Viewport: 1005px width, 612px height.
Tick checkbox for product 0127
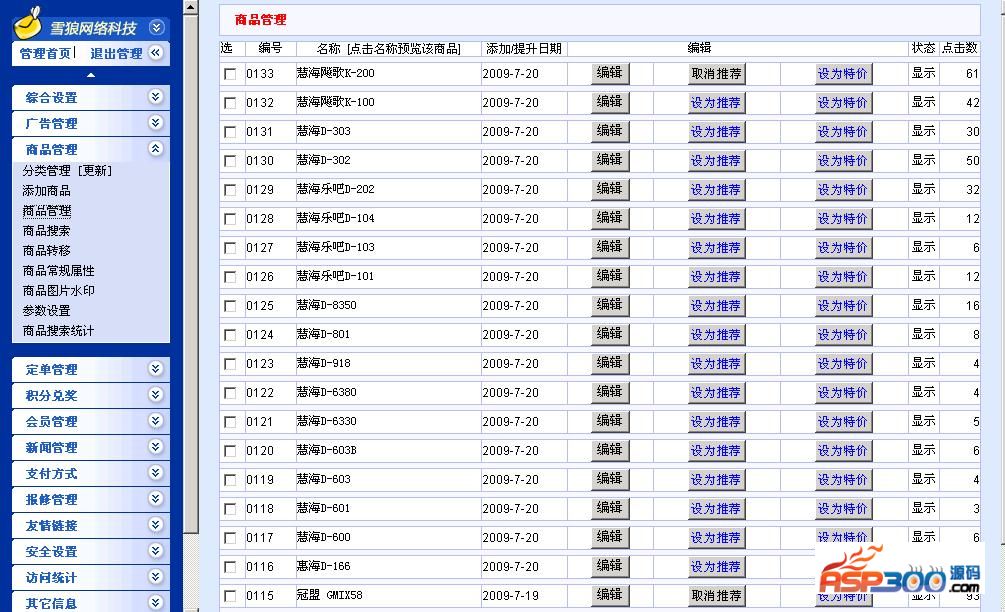[x=230, y=248]
